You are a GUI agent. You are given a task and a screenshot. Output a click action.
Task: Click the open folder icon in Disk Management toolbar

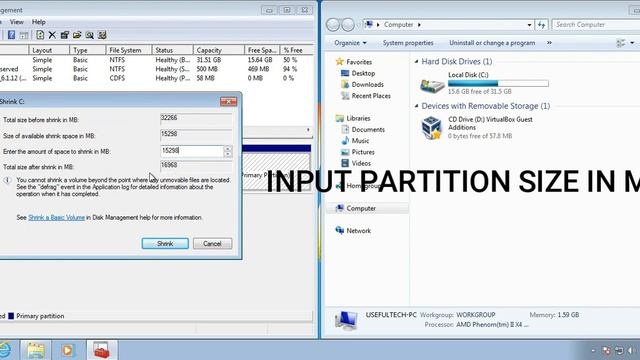[x=77, y=35]
